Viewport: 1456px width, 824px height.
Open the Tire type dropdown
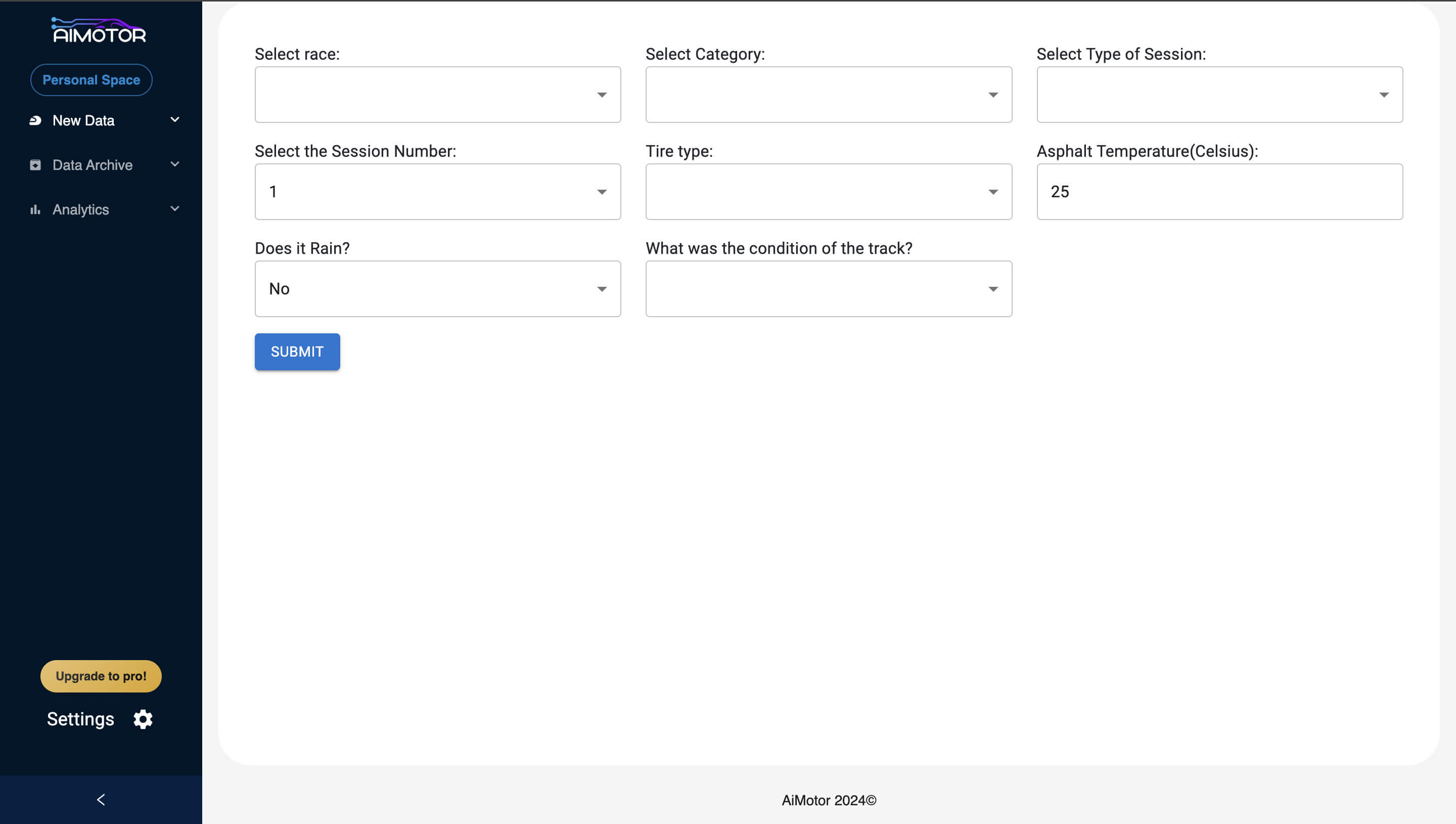click(828, 192)
